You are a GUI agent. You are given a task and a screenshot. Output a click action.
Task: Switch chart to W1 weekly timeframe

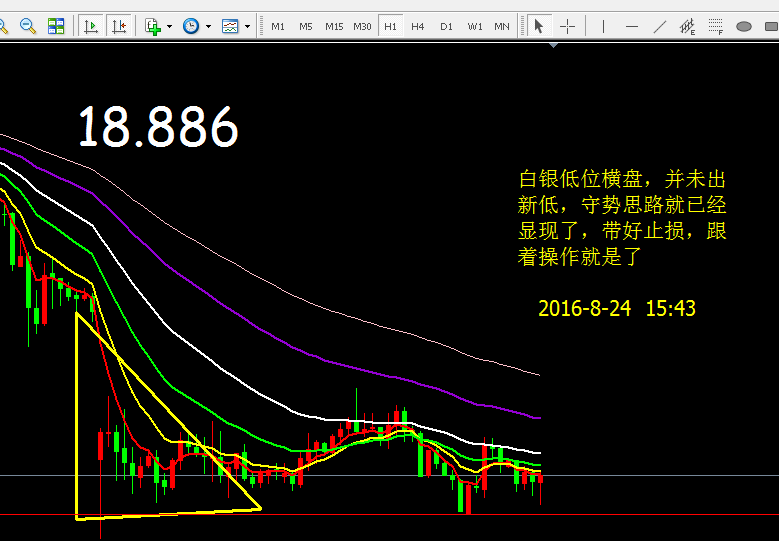pos(474,26)
